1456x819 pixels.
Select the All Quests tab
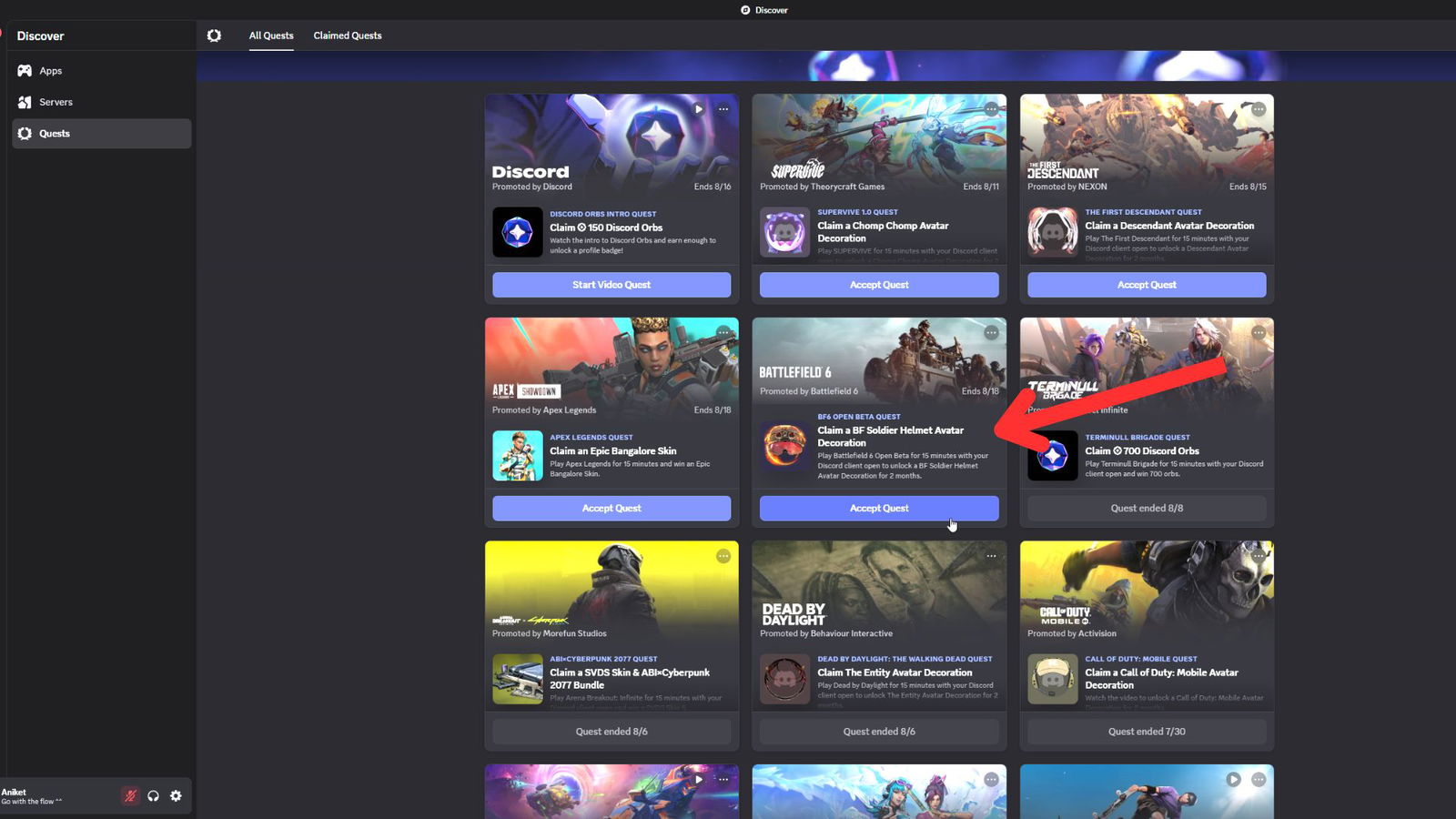pos(271,35)
